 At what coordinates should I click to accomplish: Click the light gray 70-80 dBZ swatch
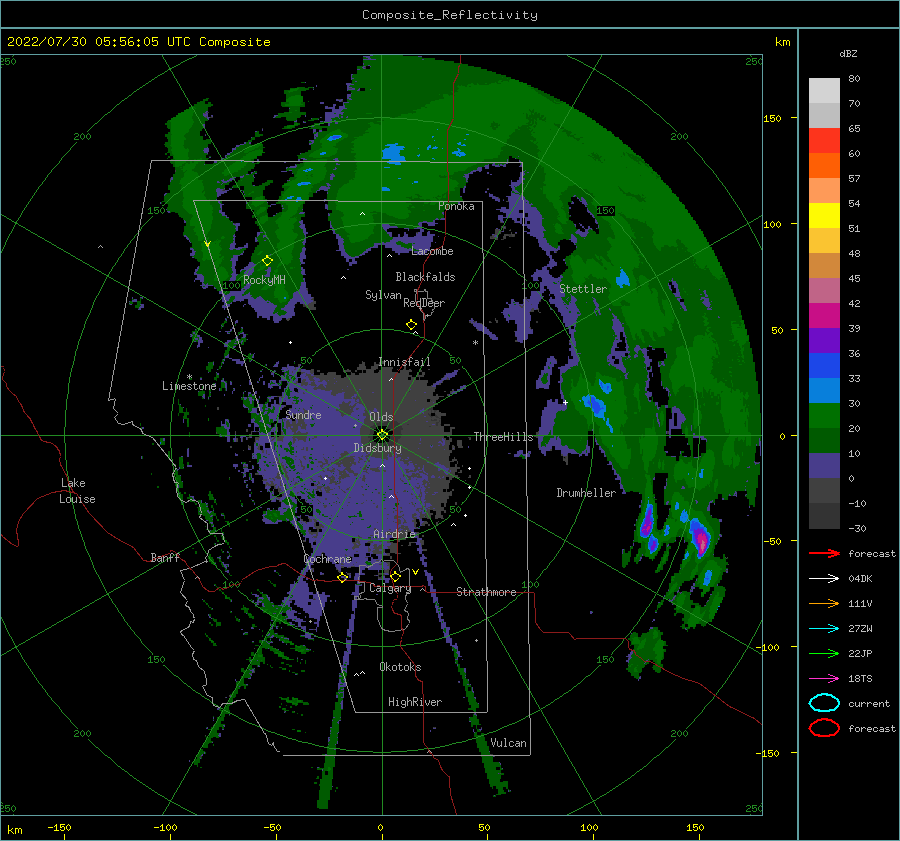(824, 91)
